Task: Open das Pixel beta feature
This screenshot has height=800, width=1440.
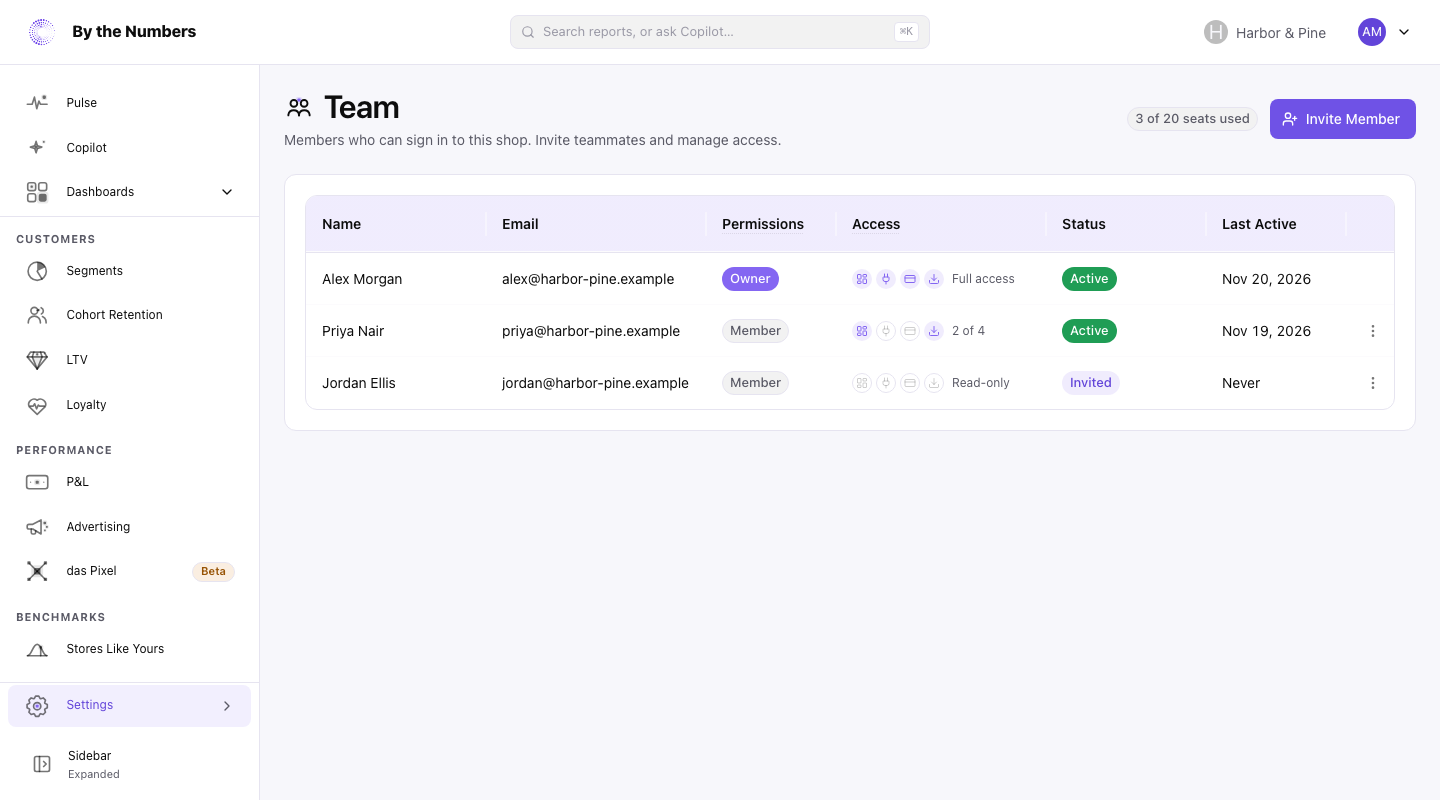Action: (129, 571)
